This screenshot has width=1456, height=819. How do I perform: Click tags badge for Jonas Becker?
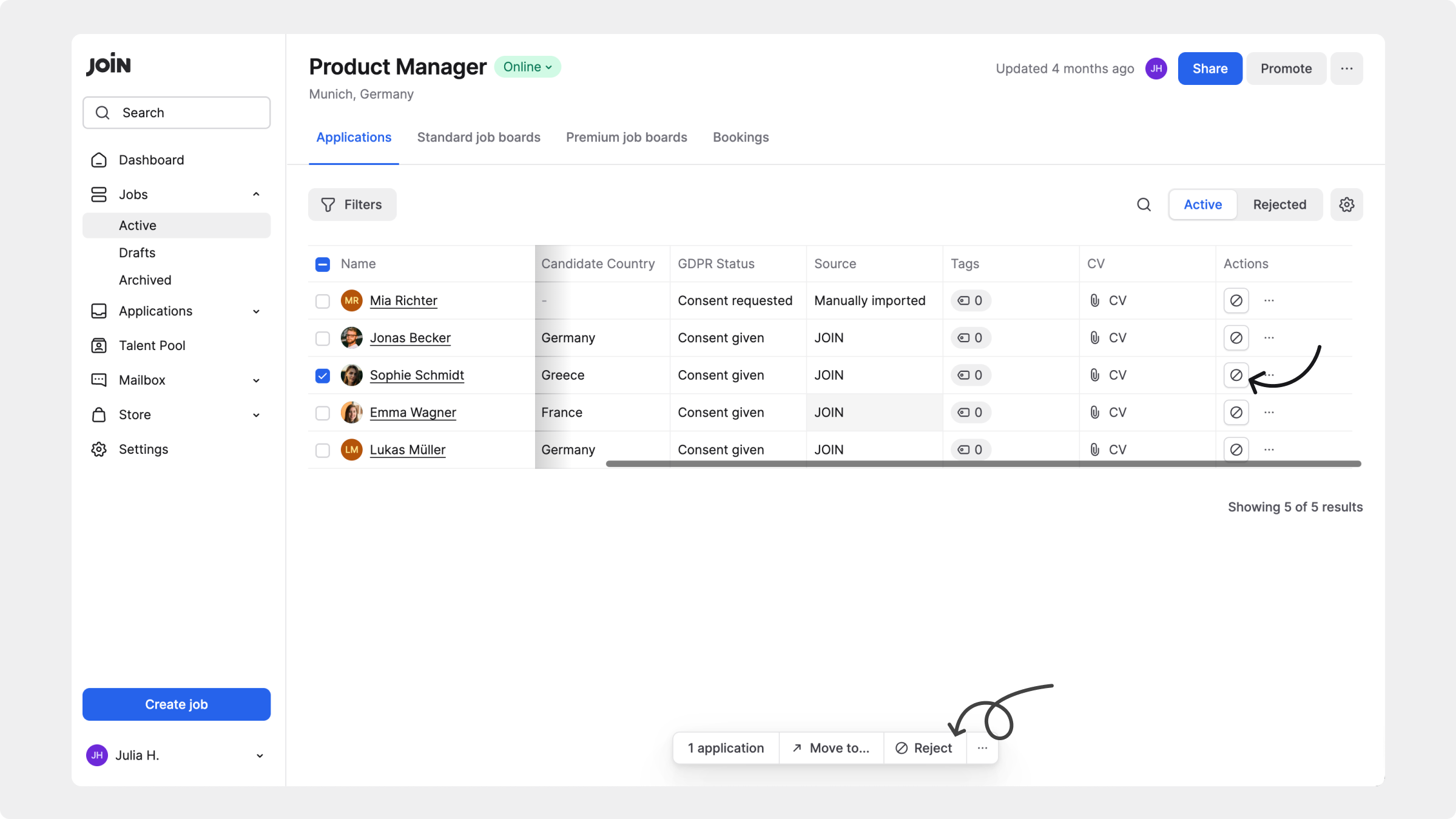[970, 338]
